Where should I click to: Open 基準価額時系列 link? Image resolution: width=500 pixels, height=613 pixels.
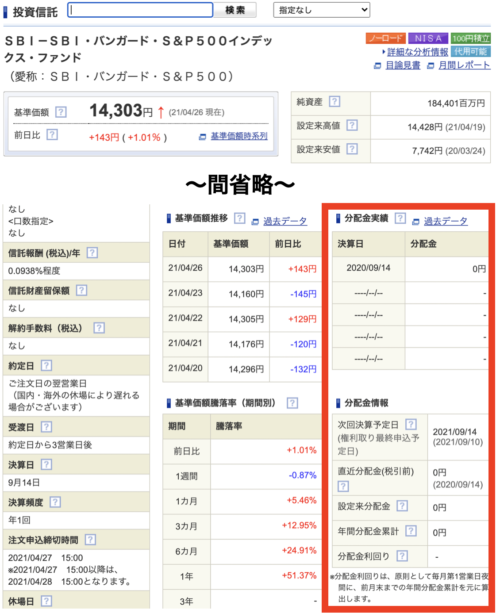tap(239, 136)
